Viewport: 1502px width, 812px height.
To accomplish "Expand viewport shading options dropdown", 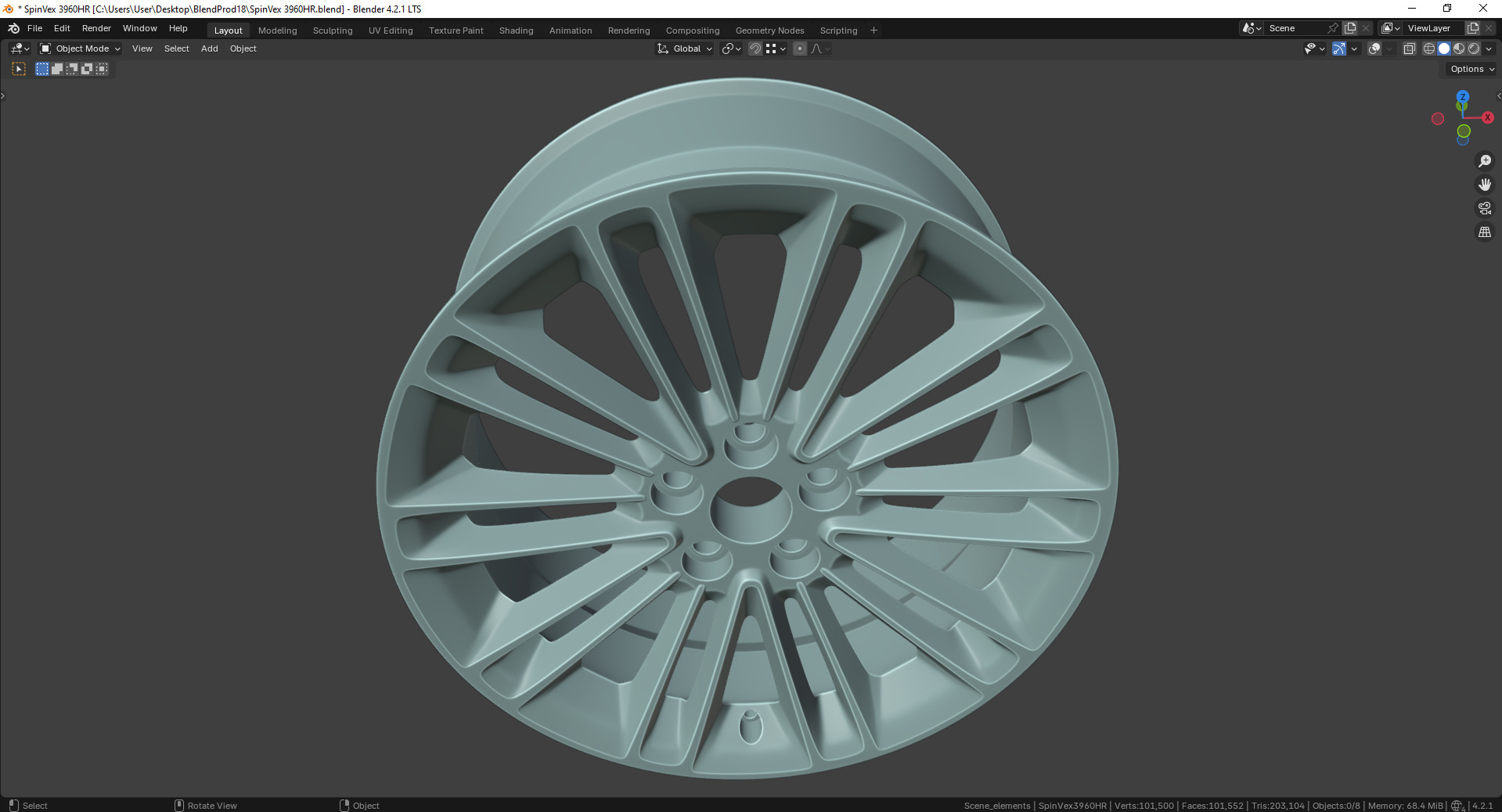I will click(1489, 49).
